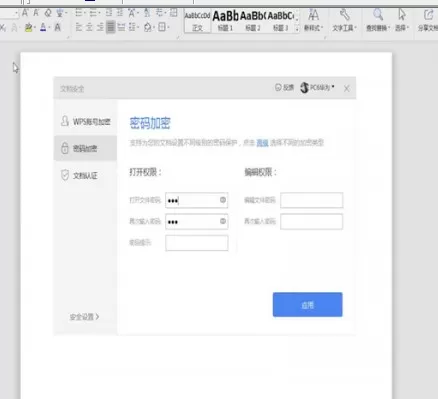Open the highlight color dropdown arrow

tap(35, 27)
